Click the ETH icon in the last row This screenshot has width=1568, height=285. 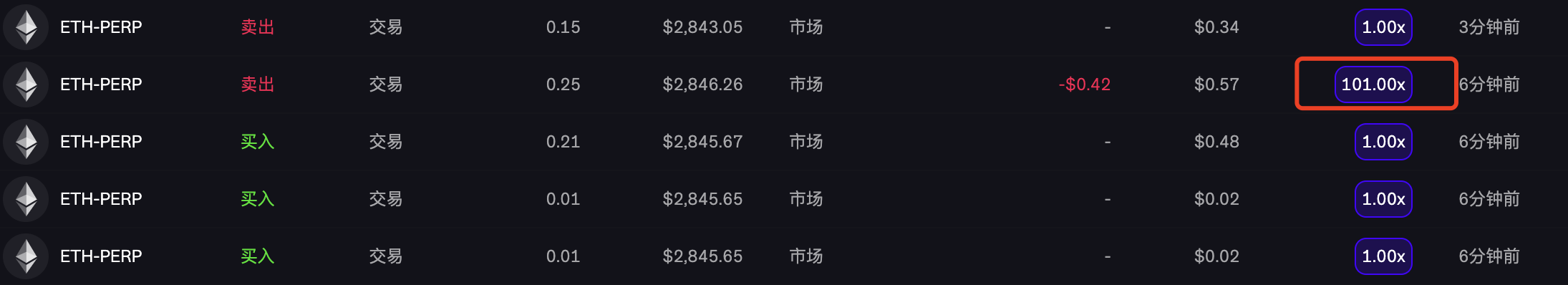(26, 256)
